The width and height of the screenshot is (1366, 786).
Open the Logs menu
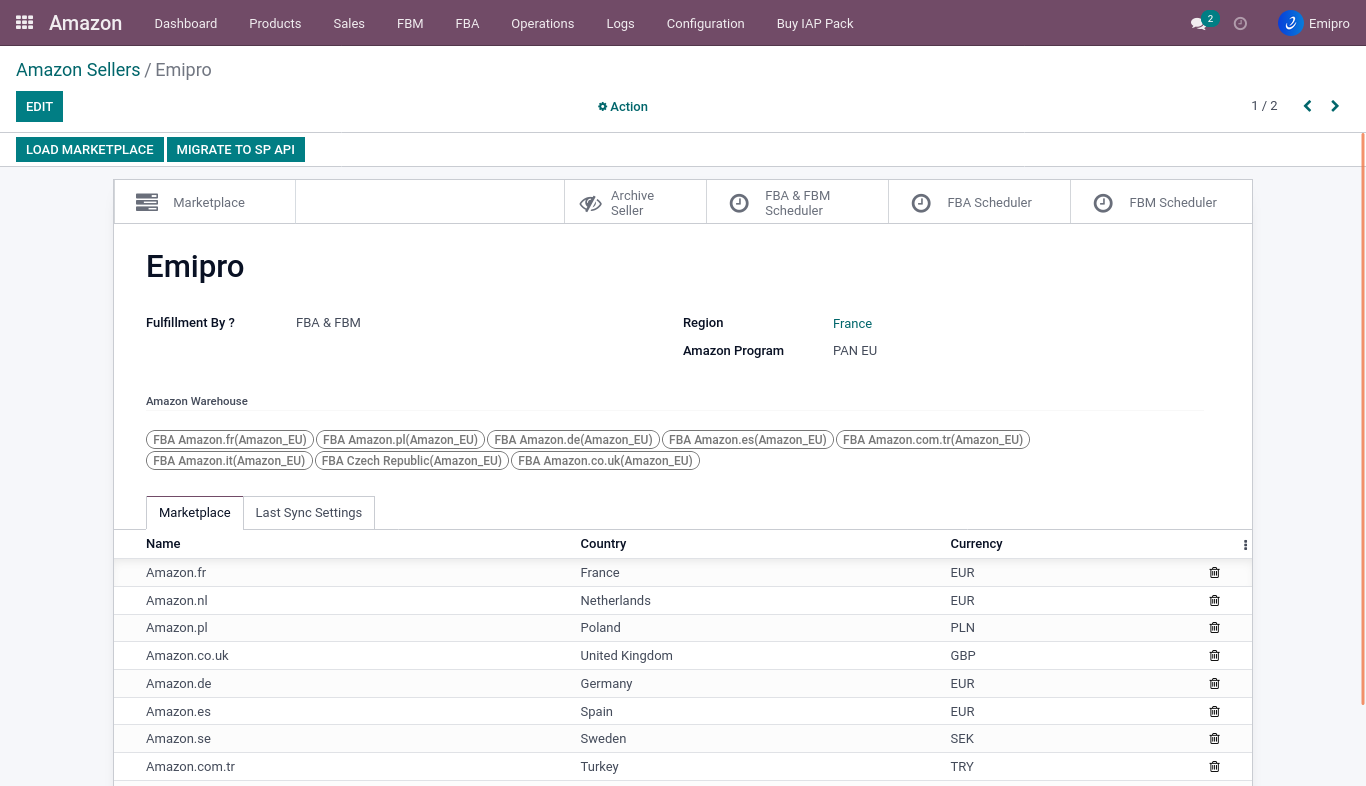pyautogui.click(x=620, y=23)
